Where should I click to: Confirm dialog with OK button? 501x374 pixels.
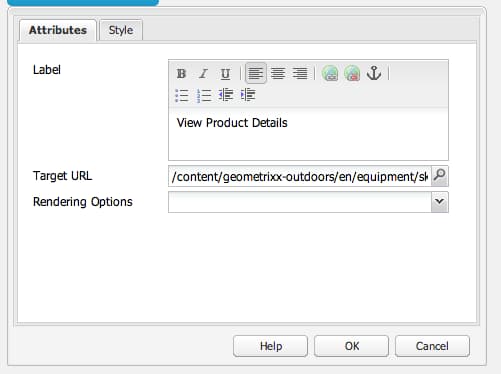coord(352,346)
